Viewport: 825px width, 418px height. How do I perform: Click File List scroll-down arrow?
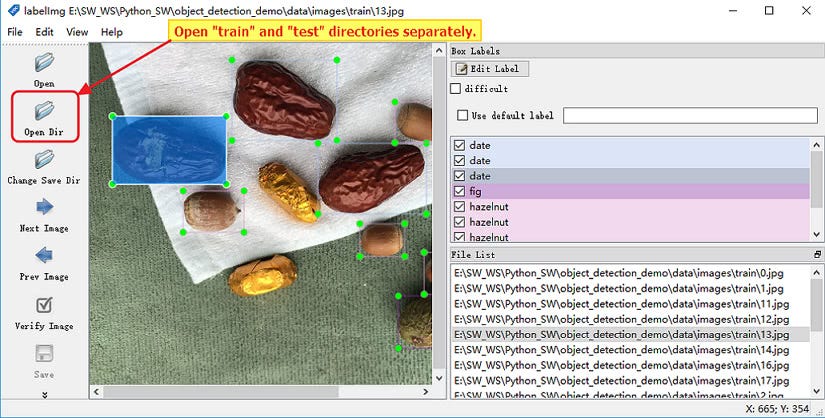click(x=817, y=391)
